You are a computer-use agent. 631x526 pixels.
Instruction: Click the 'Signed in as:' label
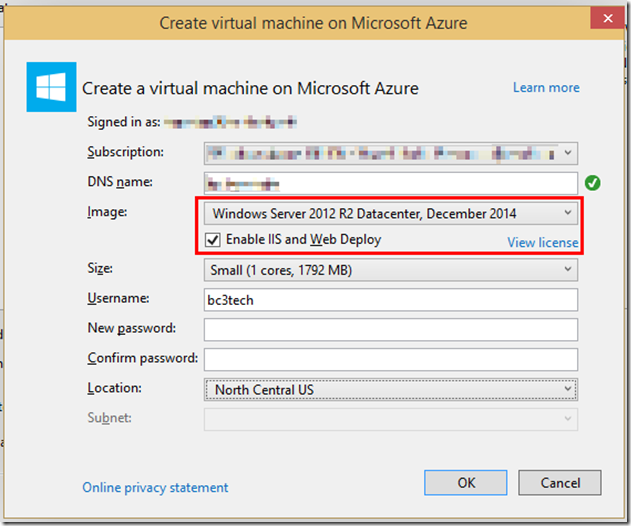124,122
